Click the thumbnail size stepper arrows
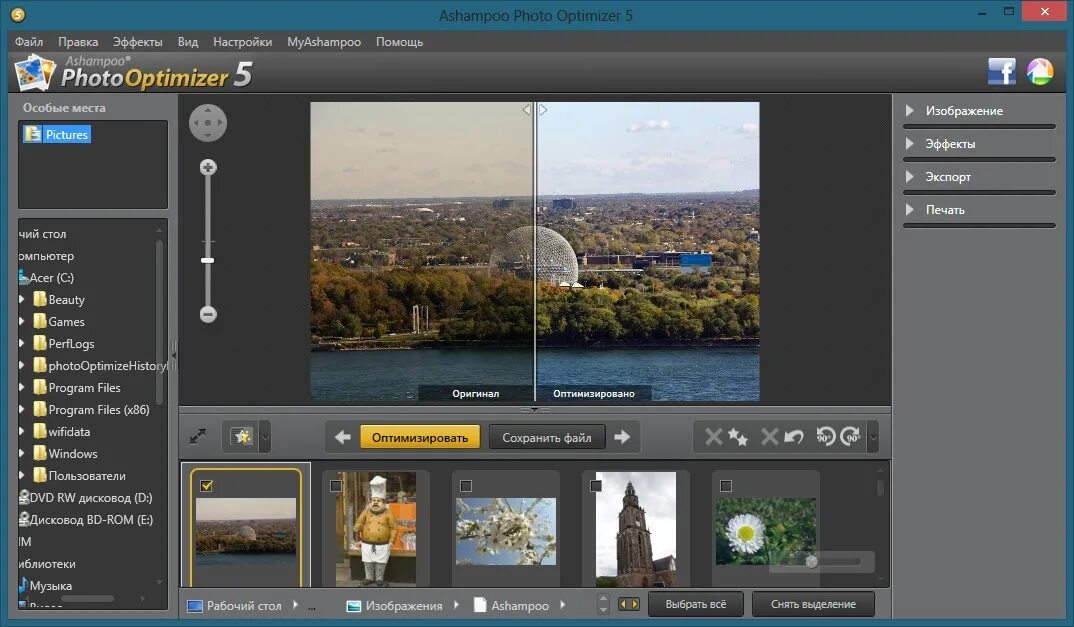The height and width of the screenshot is (627, 1074). coord(603,604)
